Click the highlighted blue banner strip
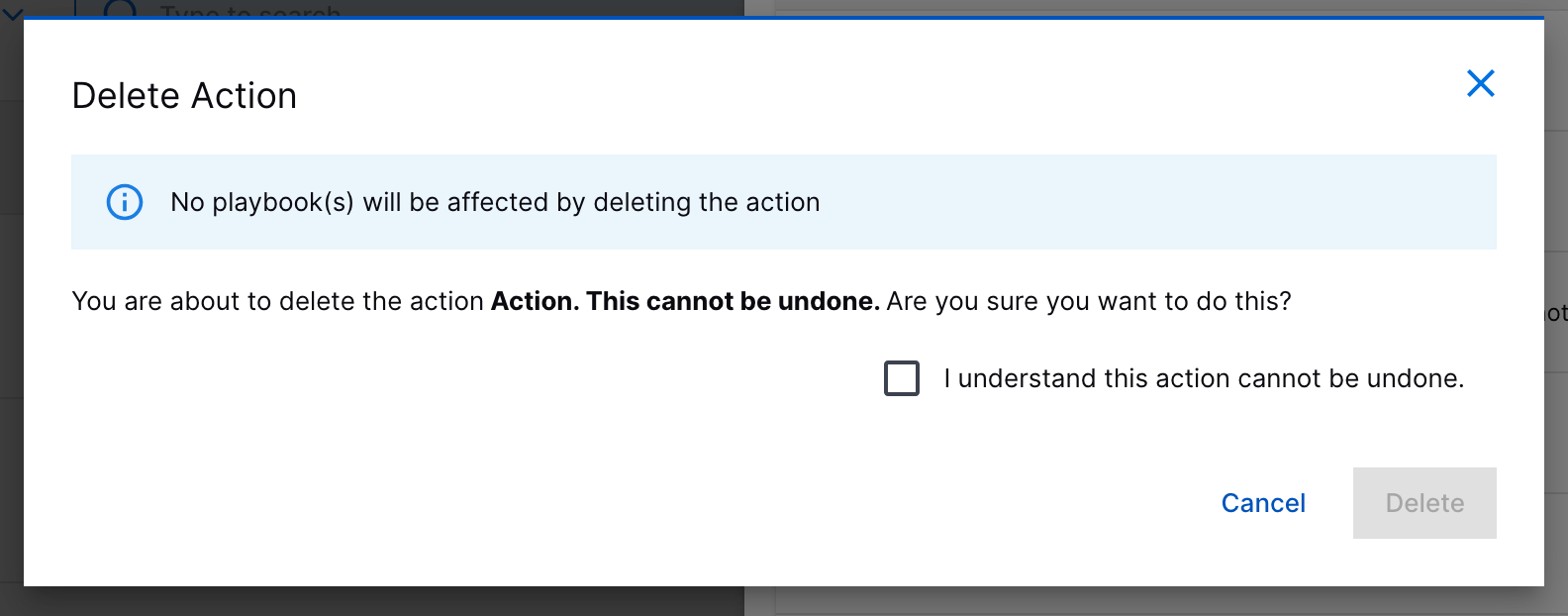This screenshot has width=1568, height=616. tap(782, 202)
